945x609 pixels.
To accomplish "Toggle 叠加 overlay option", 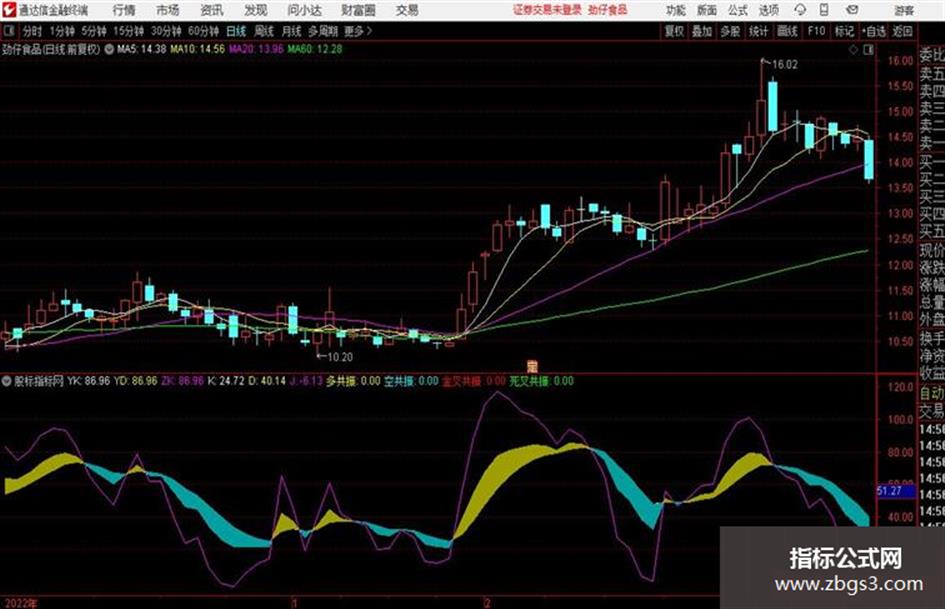I will tap(702, 31).
